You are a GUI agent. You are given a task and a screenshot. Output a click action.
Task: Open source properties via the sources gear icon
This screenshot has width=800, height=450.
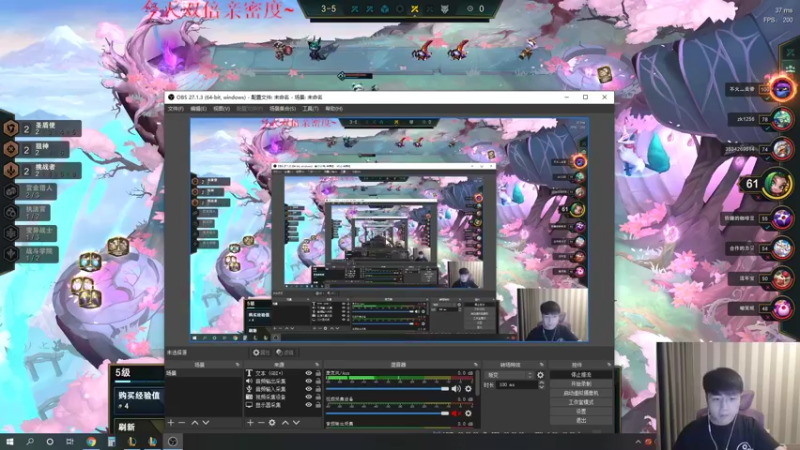(x=272, y=422)
